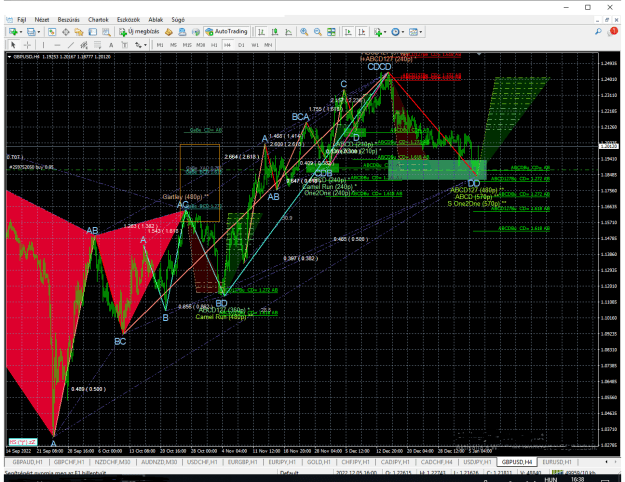Expand the periodicity dropdown arrow
625x482 pixels.
(403, 32)
